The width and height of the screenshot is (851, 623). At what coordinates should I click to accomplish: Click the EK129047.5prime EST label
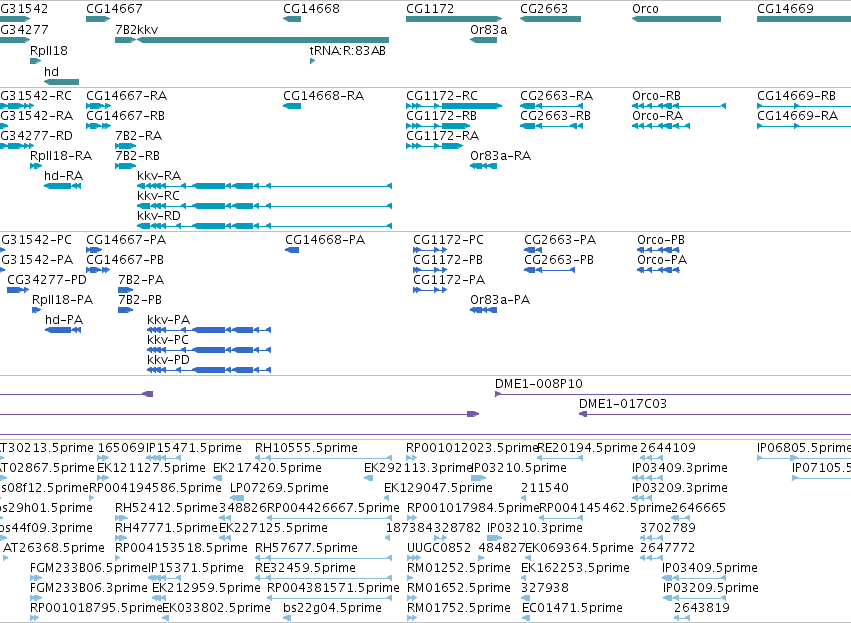(438, 488)
